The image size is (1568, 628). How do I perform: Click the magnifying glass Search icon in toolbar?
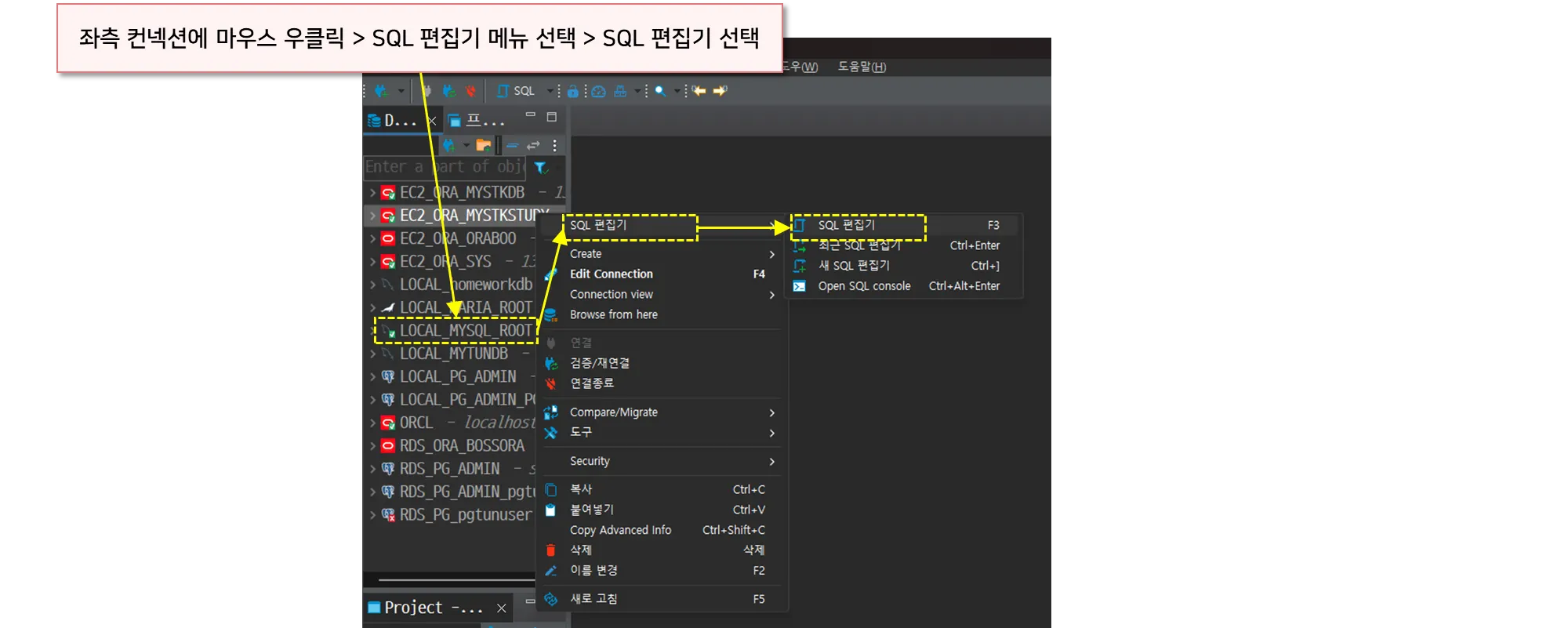661,91
